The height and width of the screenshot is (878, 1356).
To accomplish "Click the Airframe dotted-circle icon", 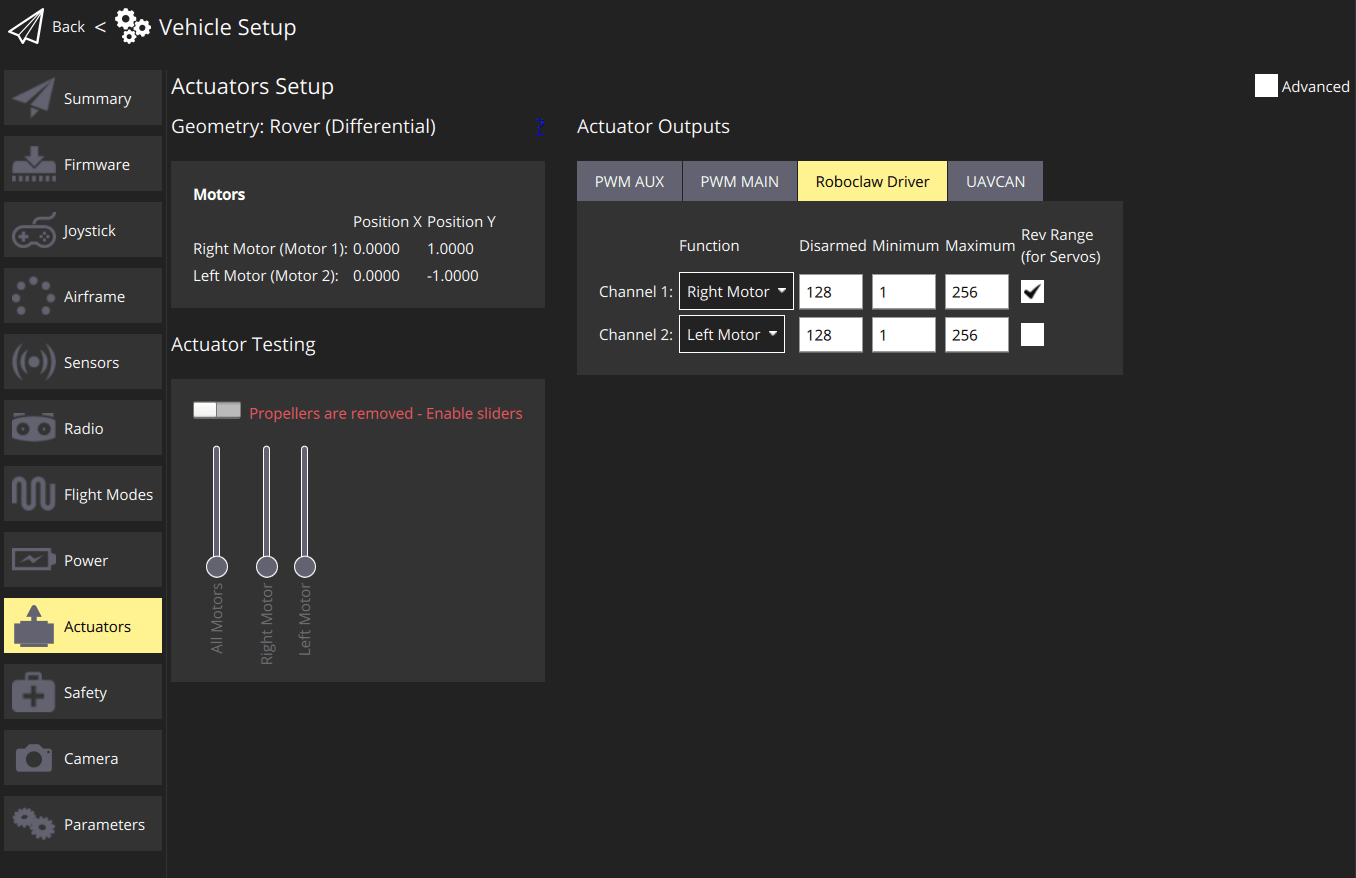I will pos(34,297).
